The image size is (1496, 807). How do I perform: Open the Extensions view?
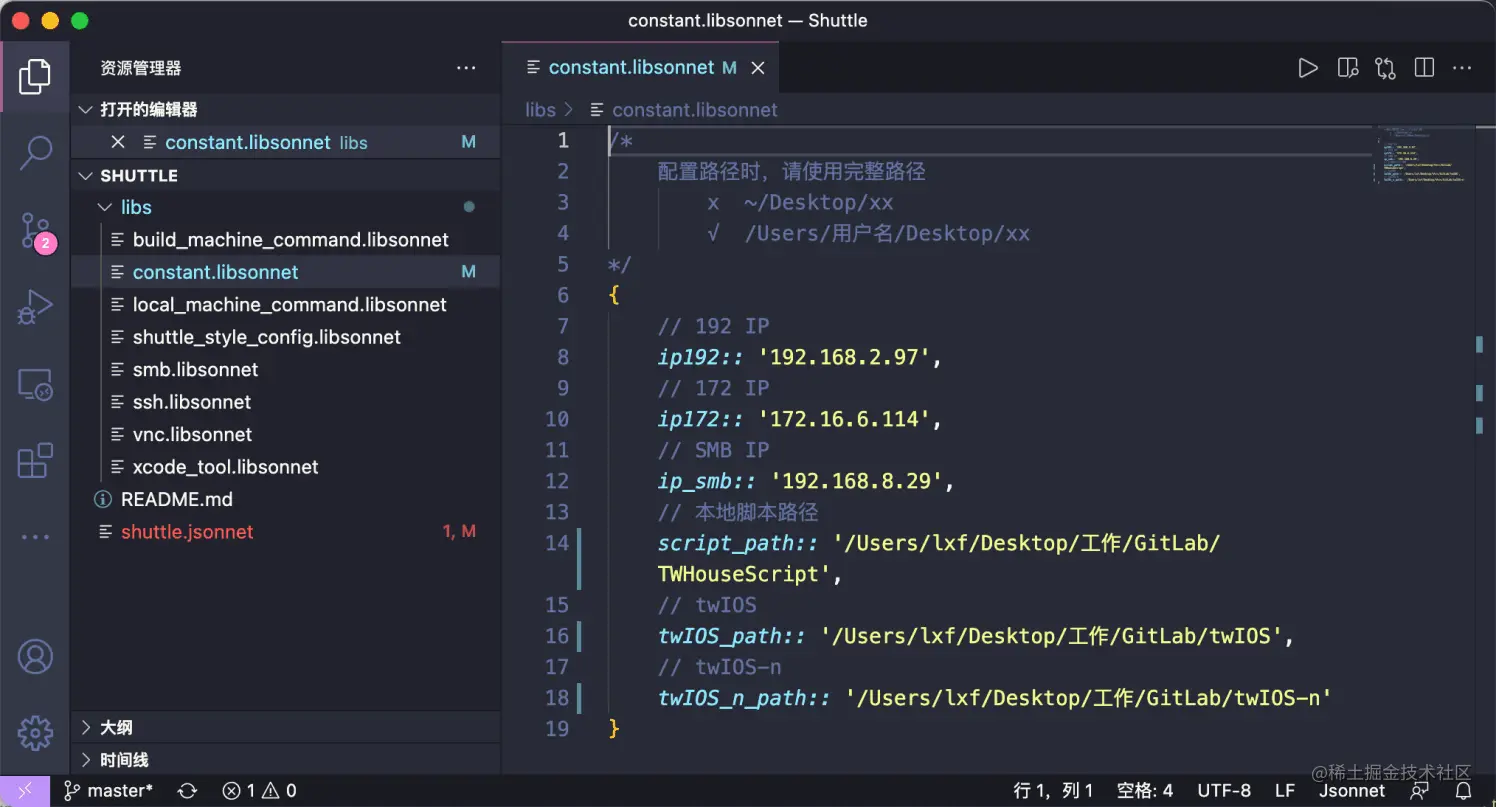[x=35, y=461]
